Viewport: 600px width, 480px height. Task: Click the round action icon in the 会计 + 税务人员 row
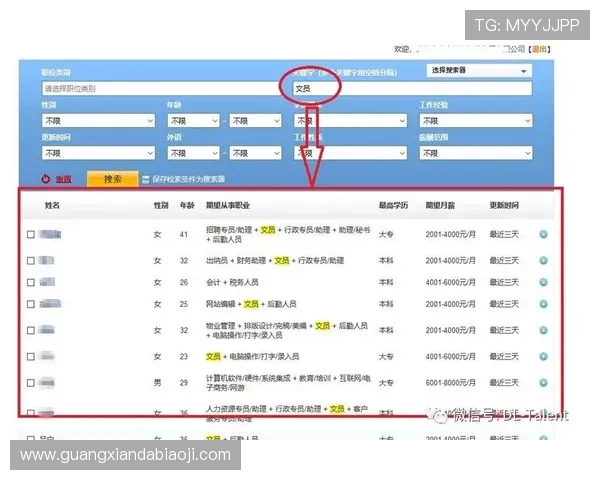point(543,282)
